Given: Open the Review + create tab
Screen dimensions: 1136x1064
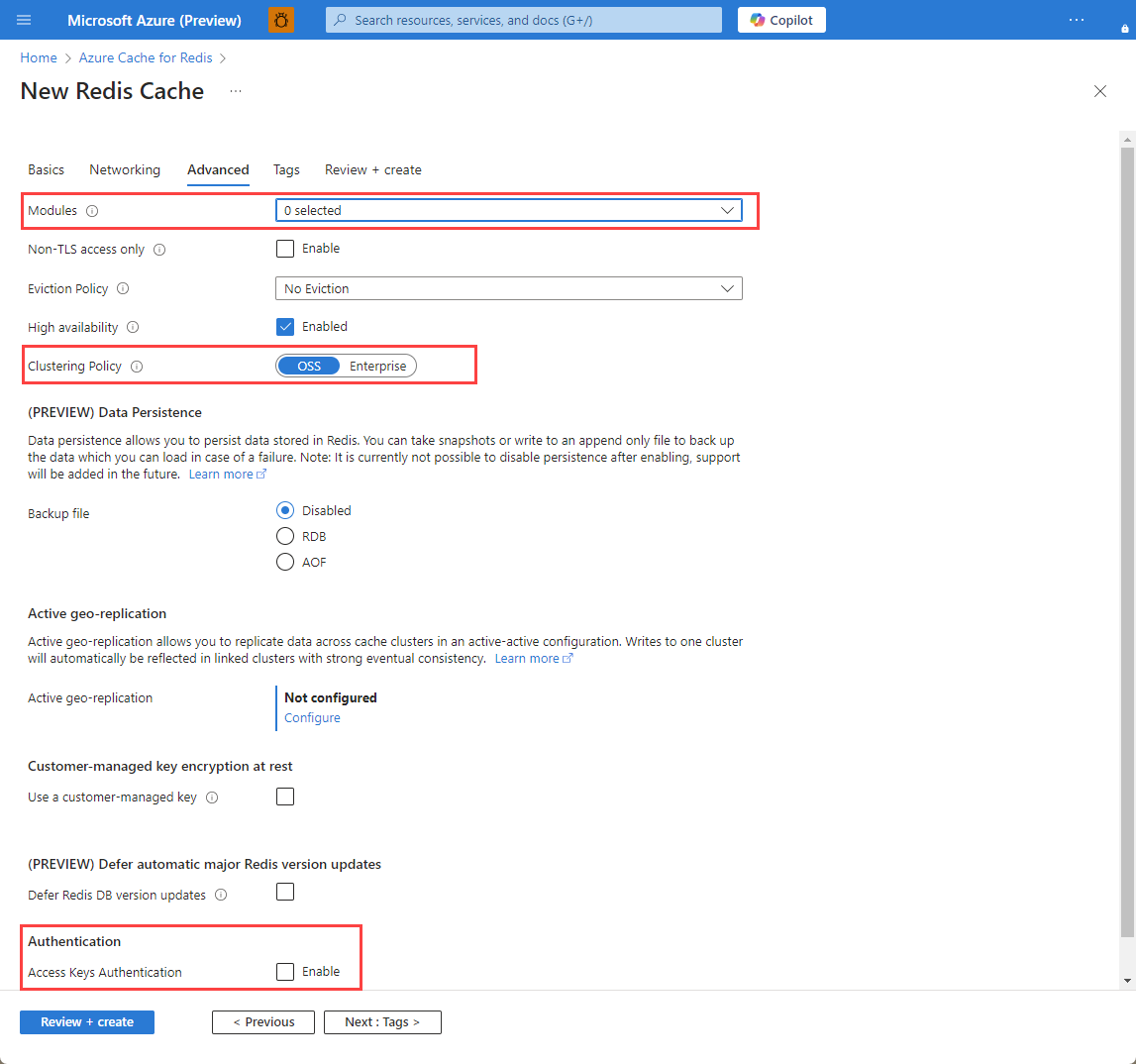Looking at the screenshot, I should 373,169.
